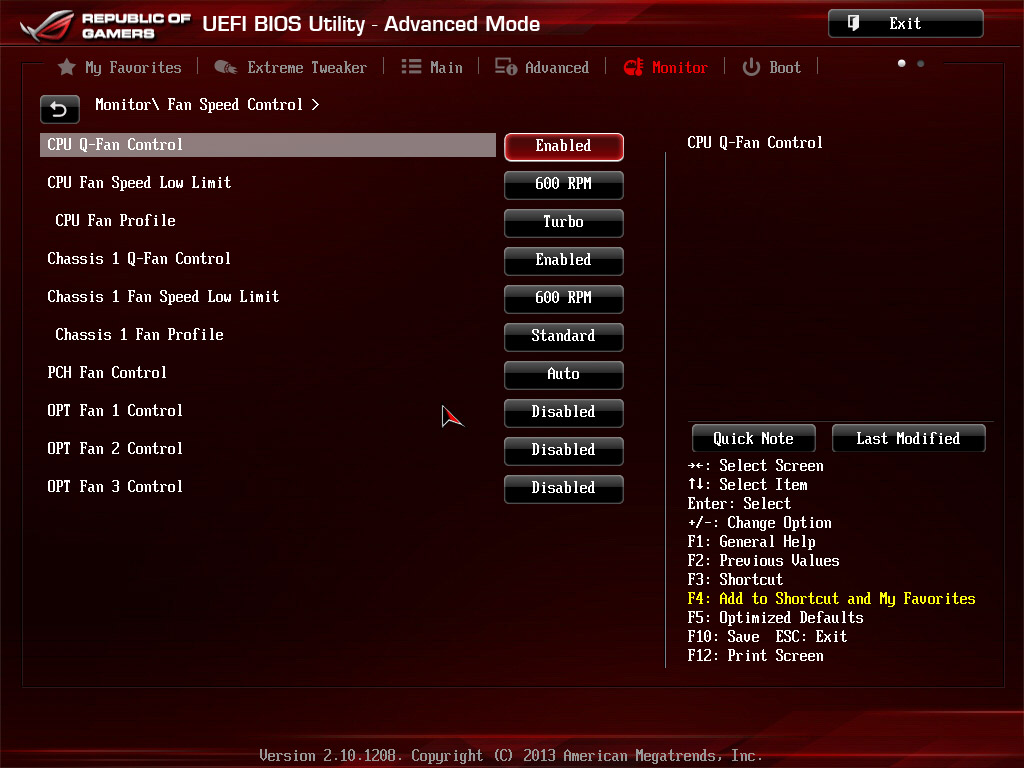Change Chassis 1 Q-Fan Control Enabled value

click(564, 261)
